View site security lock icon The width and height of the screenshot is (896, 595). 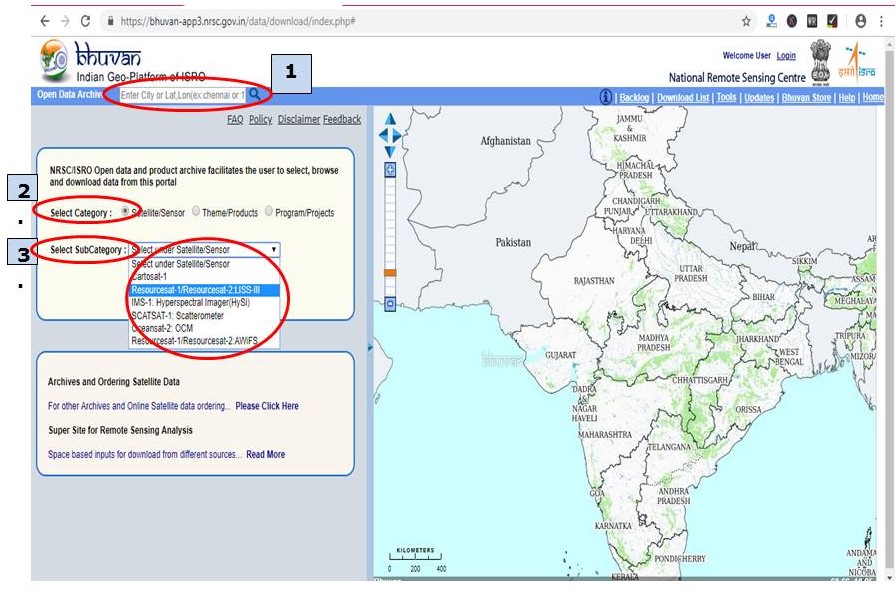110,21
